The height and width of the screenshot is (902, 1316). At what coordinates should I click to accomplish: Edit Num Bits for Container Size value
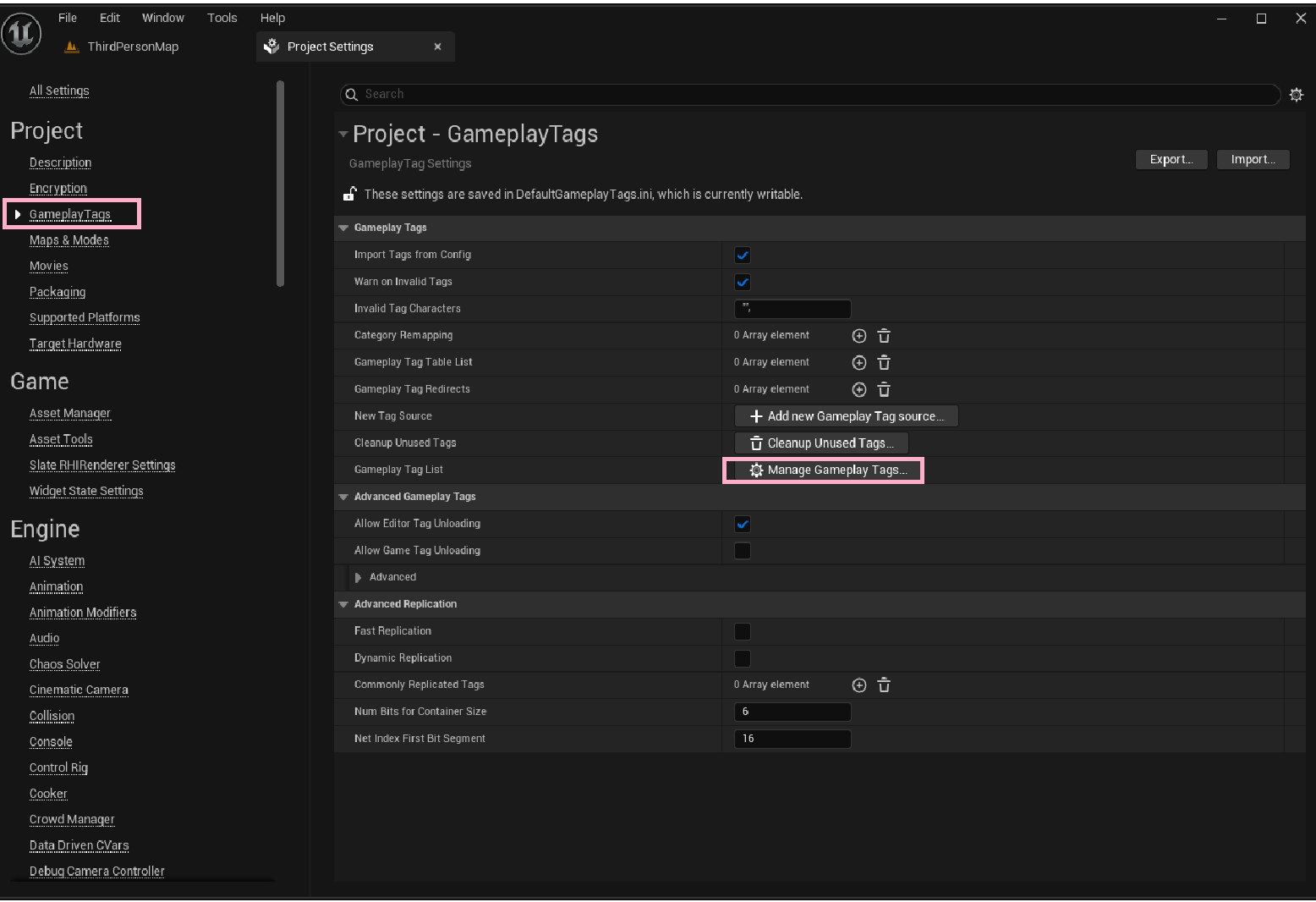792,712
